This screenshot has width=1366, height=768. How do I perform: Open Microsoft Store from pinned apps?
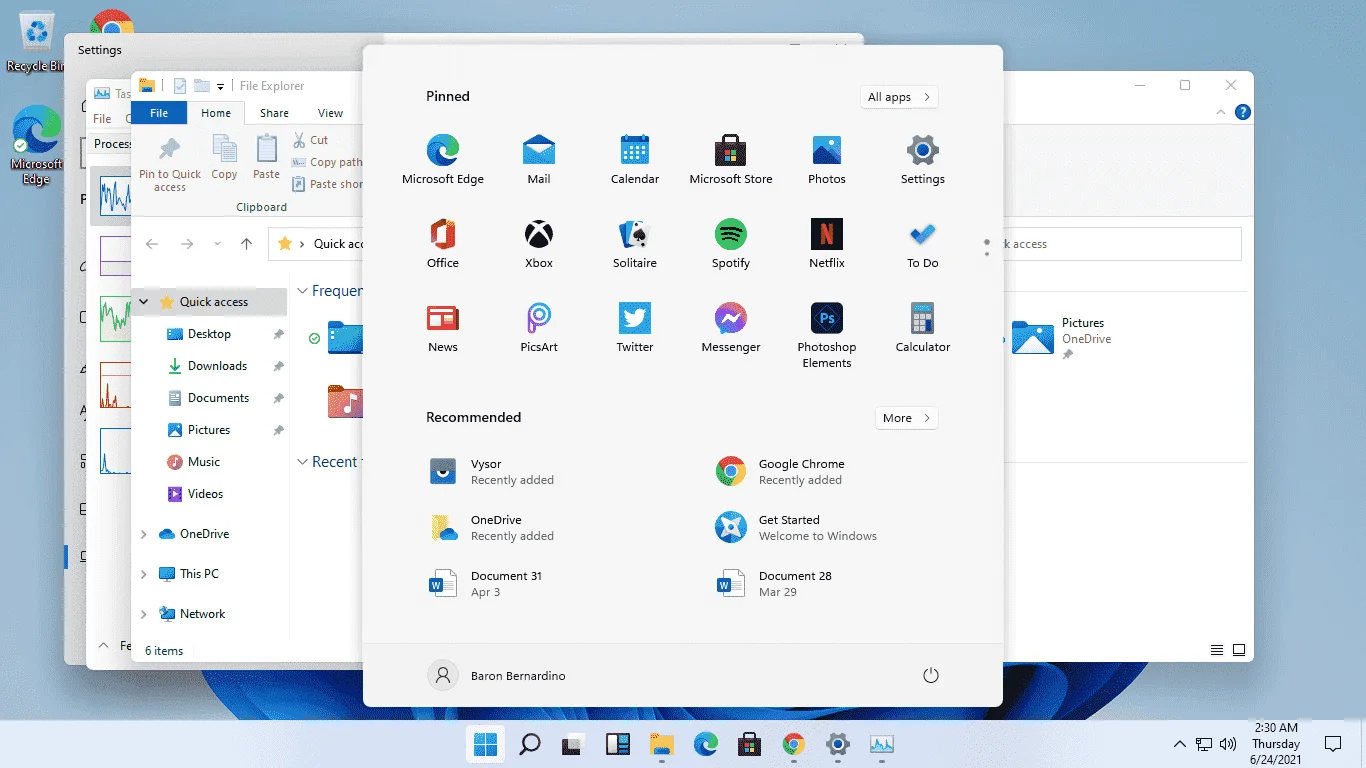tap(731, 160)
